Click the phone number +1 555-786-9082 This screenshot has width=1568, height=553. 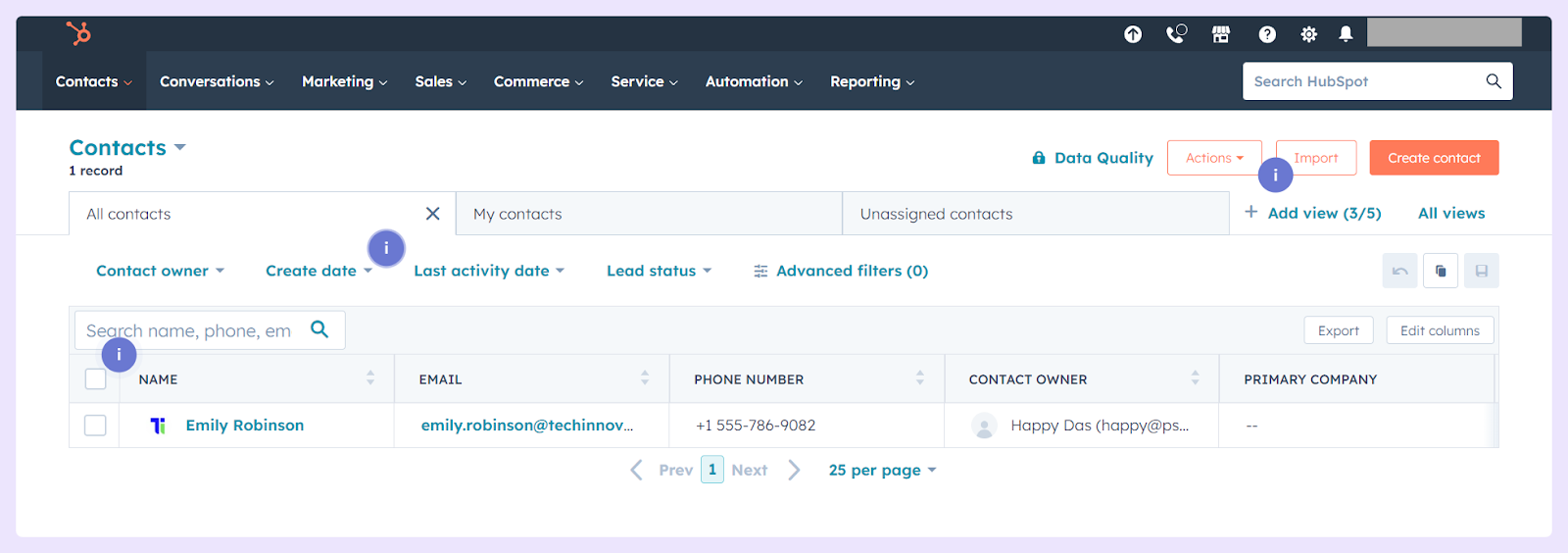756,426
